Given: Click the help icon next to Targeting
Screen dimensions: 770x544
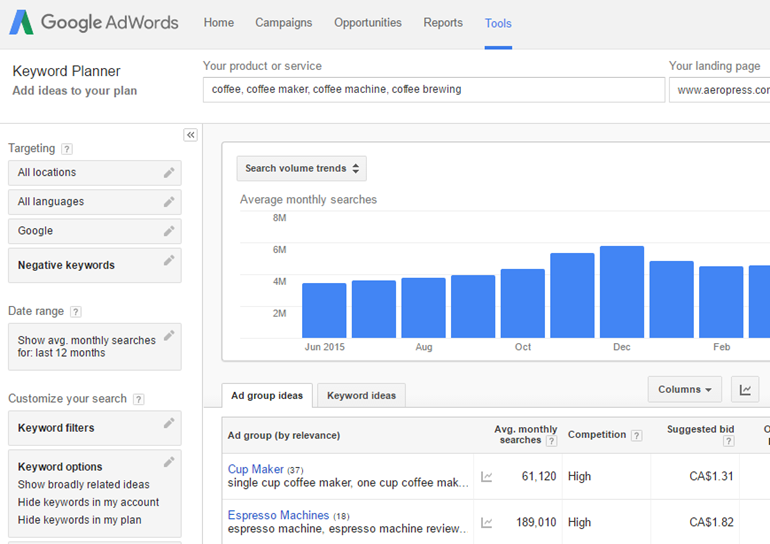Looking at the screenshot, I should click(67, 149).
